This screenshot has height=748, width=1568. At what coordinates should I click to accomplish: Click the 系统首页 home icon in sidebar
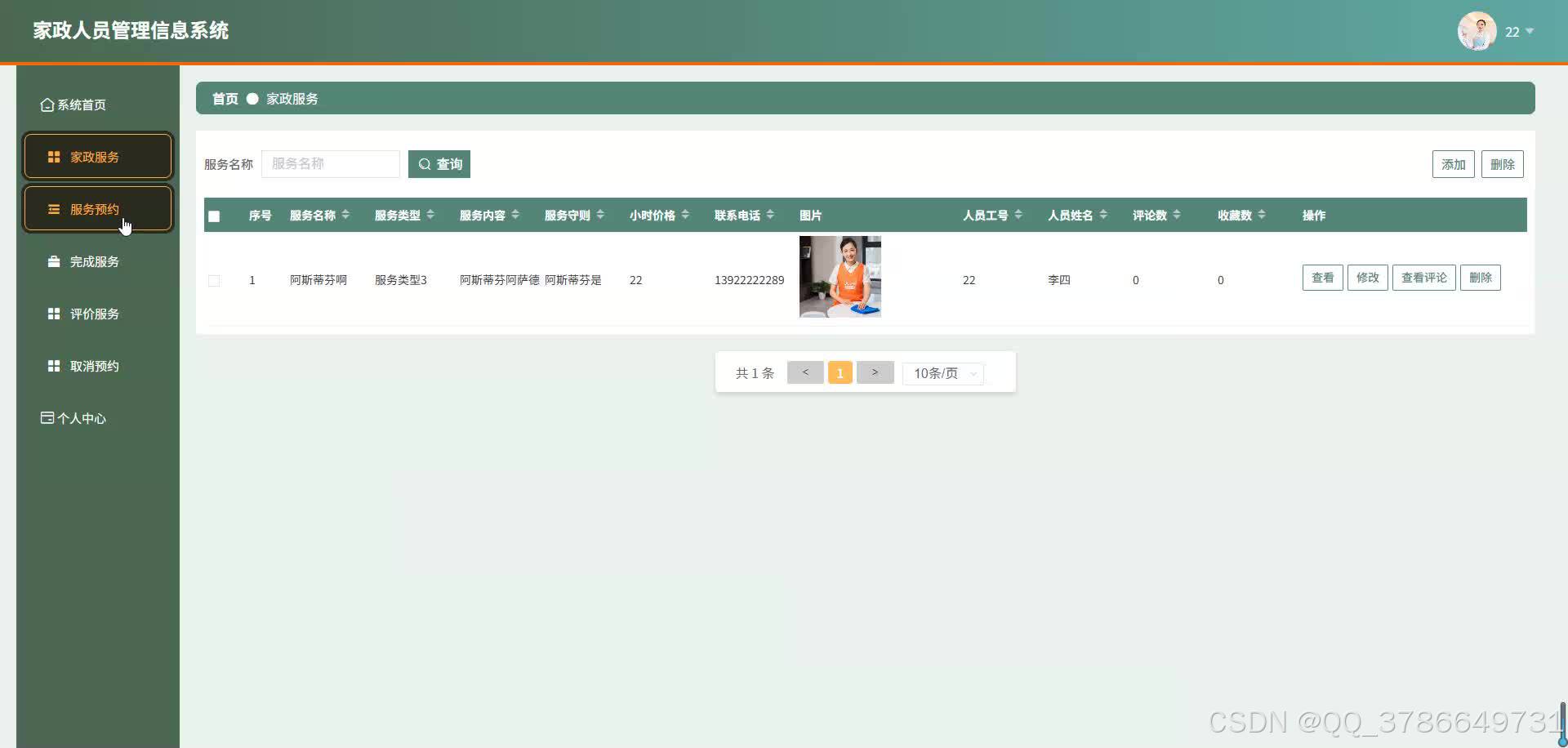46,105
